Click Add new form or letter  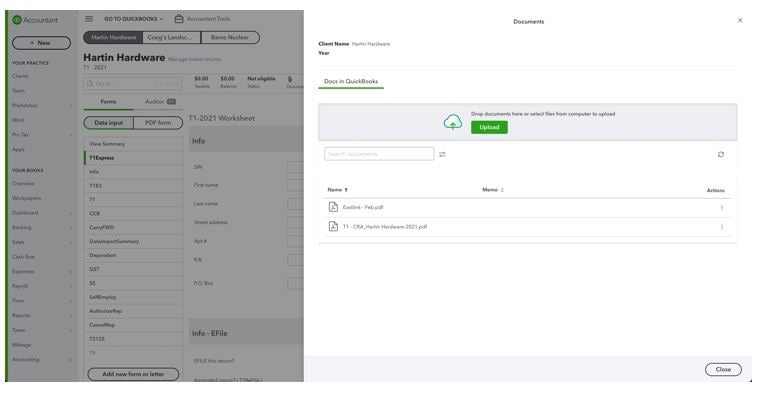coord(133,374)
